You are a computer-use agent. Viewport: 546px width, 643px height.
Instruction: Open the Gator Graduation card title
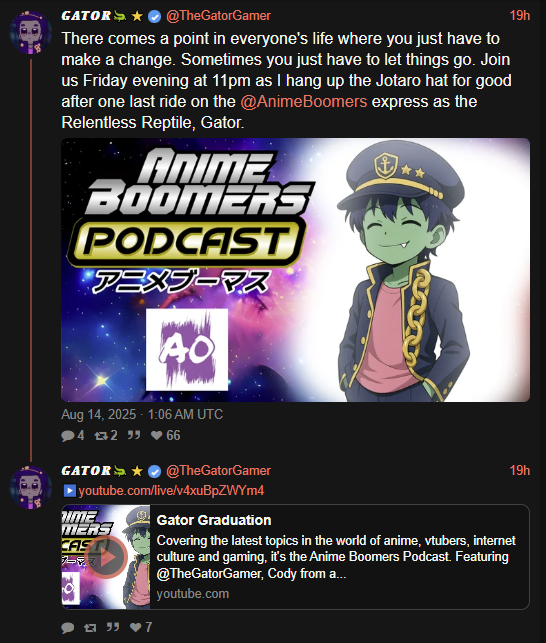click(x=214, y=520)
